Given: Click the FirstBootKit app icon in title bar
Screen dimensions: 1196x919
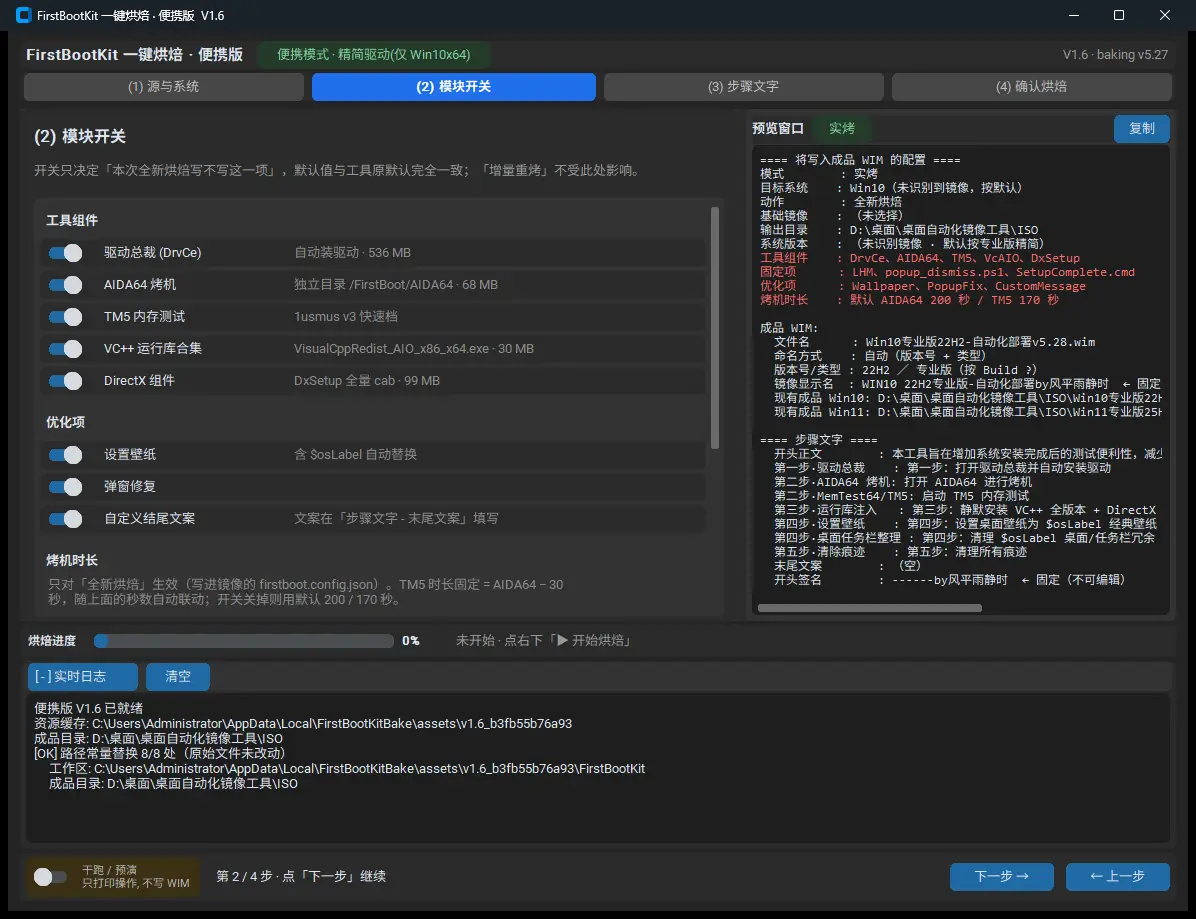Looking at the screenshot, I should [x=24, y=15].
